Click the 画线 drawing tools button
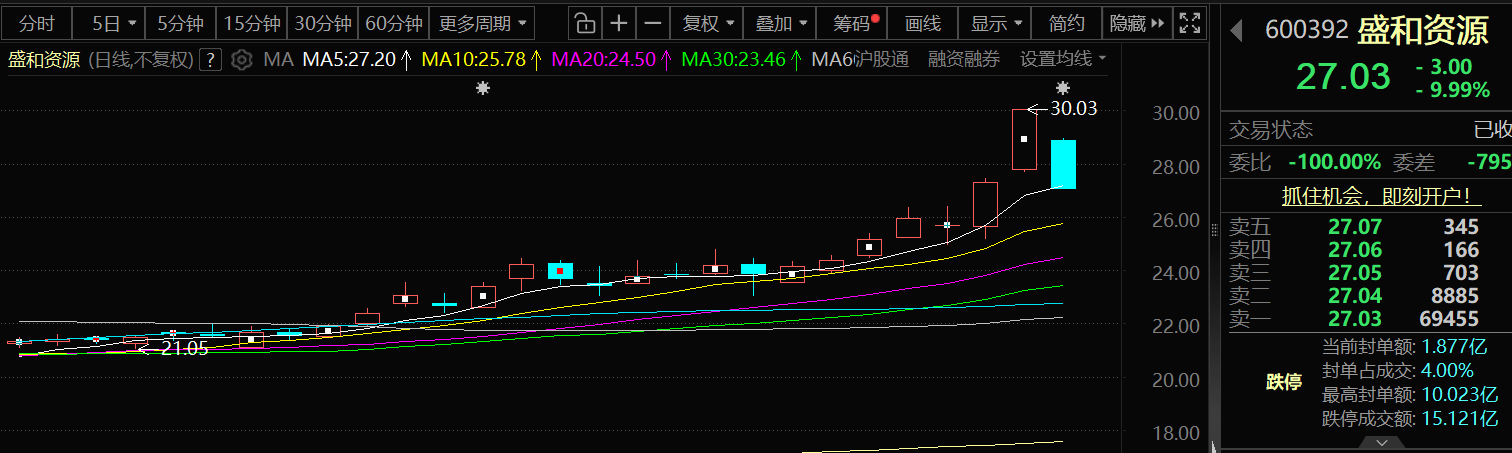Viewport: 1512px width, 453px height. coord(922,23)
